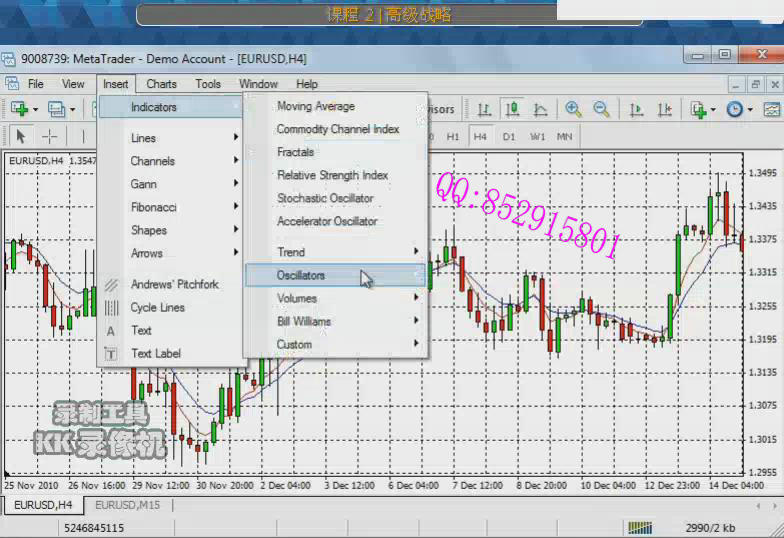Click the periodicity clock icon

click(735, 109)
